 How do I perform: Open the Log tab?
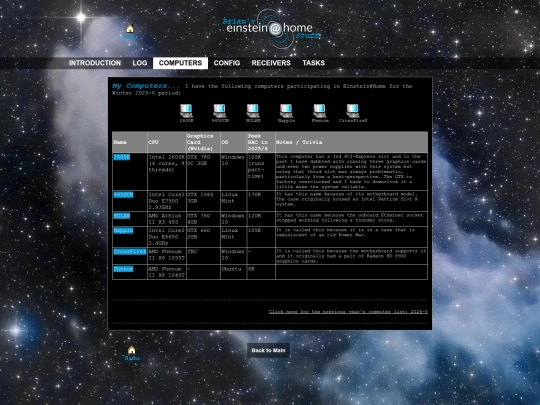tap(140, 63)
